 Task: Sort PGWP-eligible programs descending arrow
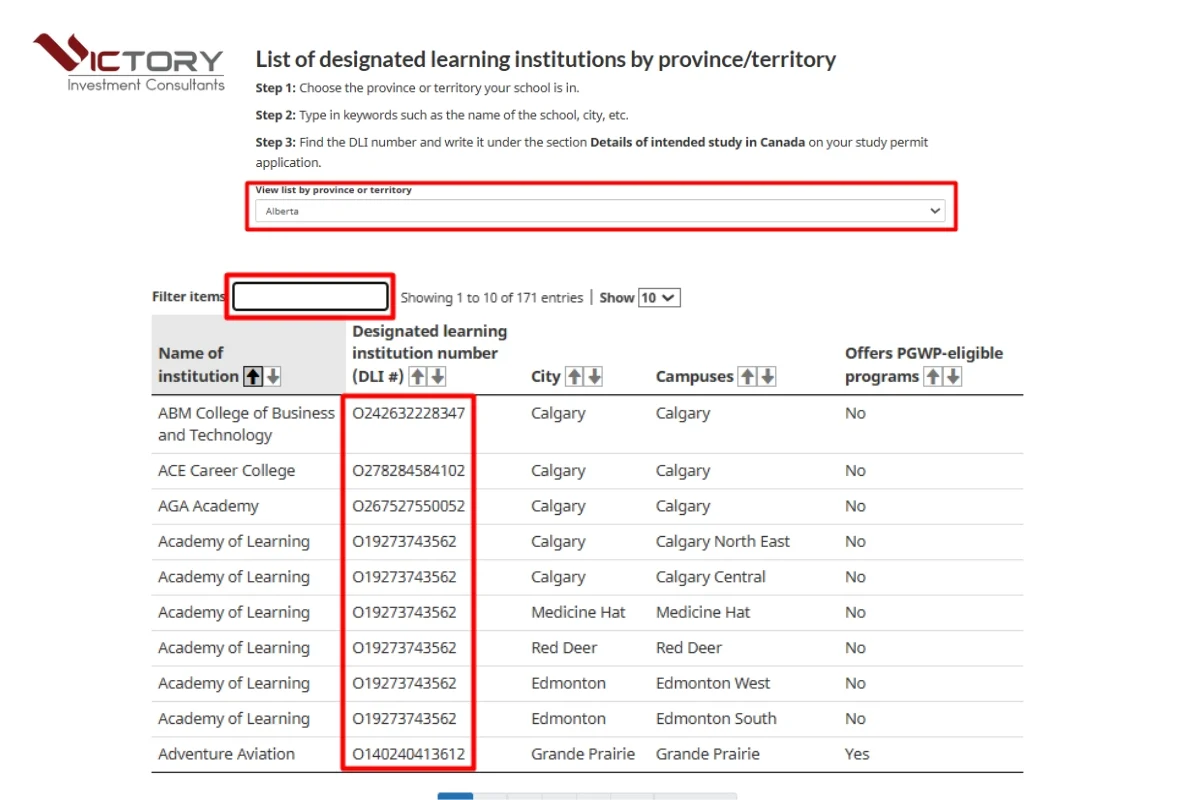click(x=953, y=376)
